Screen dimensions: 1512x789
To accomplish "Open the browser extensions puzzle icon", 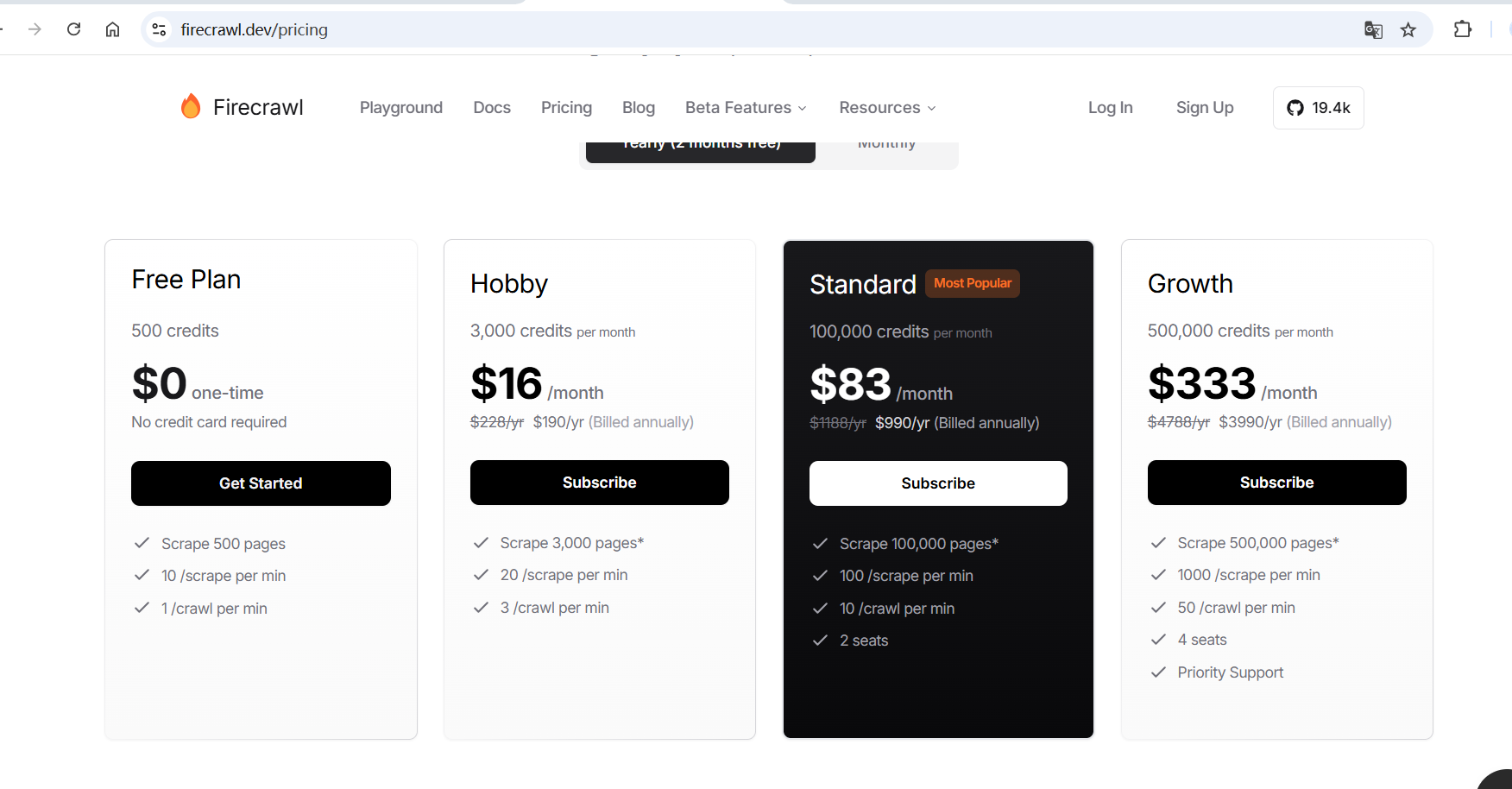I will coord(1463,29).
